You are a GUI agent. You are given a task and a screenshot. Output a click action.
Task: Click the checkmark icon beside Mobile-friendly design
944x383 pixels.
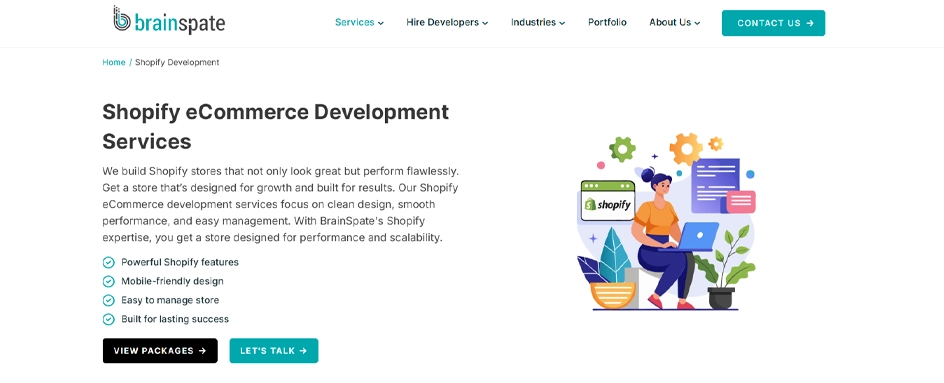108,281
